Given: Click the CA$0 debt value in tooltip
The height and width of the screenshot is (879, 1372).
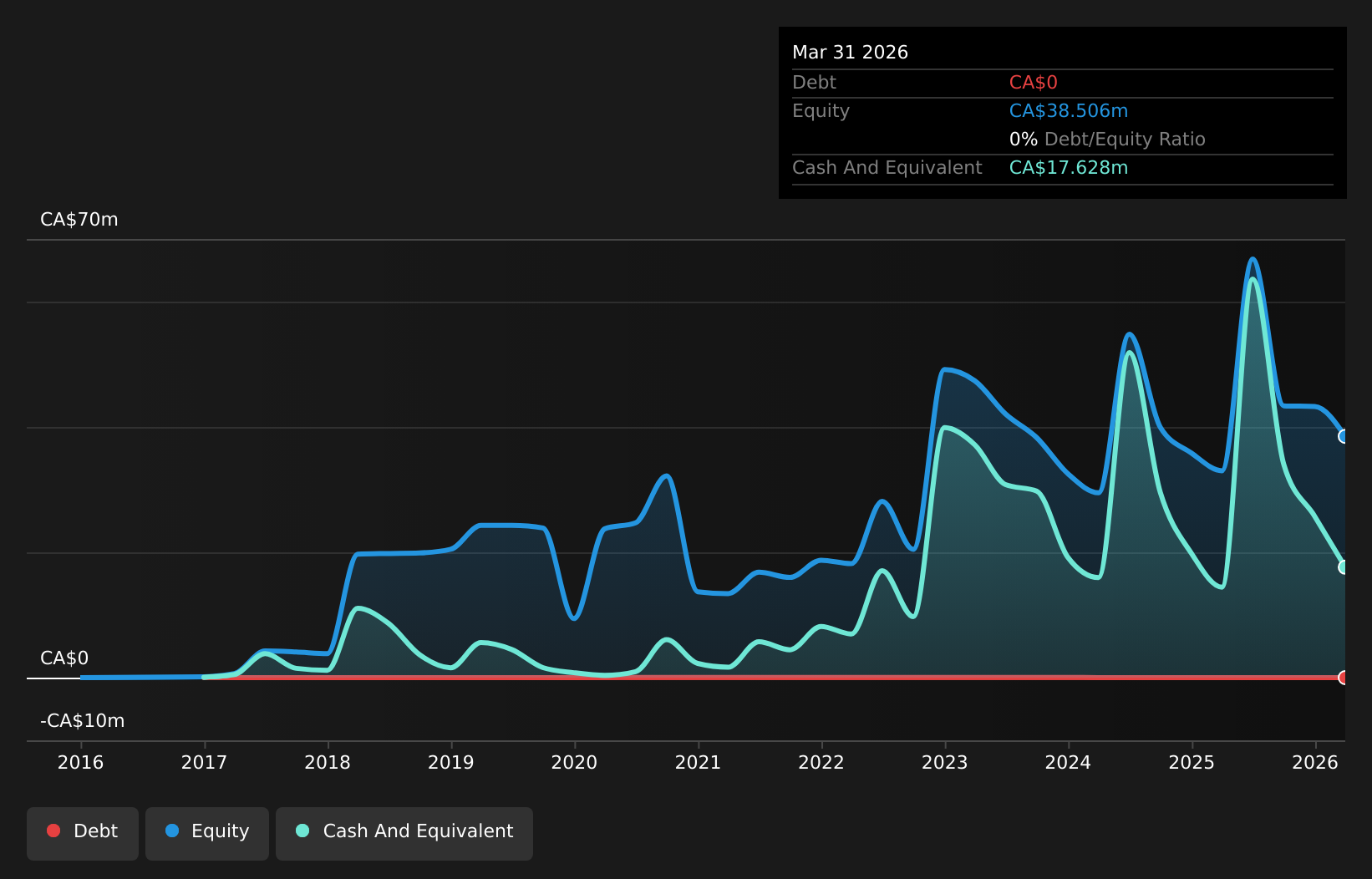Looking at the screenshot, I should 1034,83.
